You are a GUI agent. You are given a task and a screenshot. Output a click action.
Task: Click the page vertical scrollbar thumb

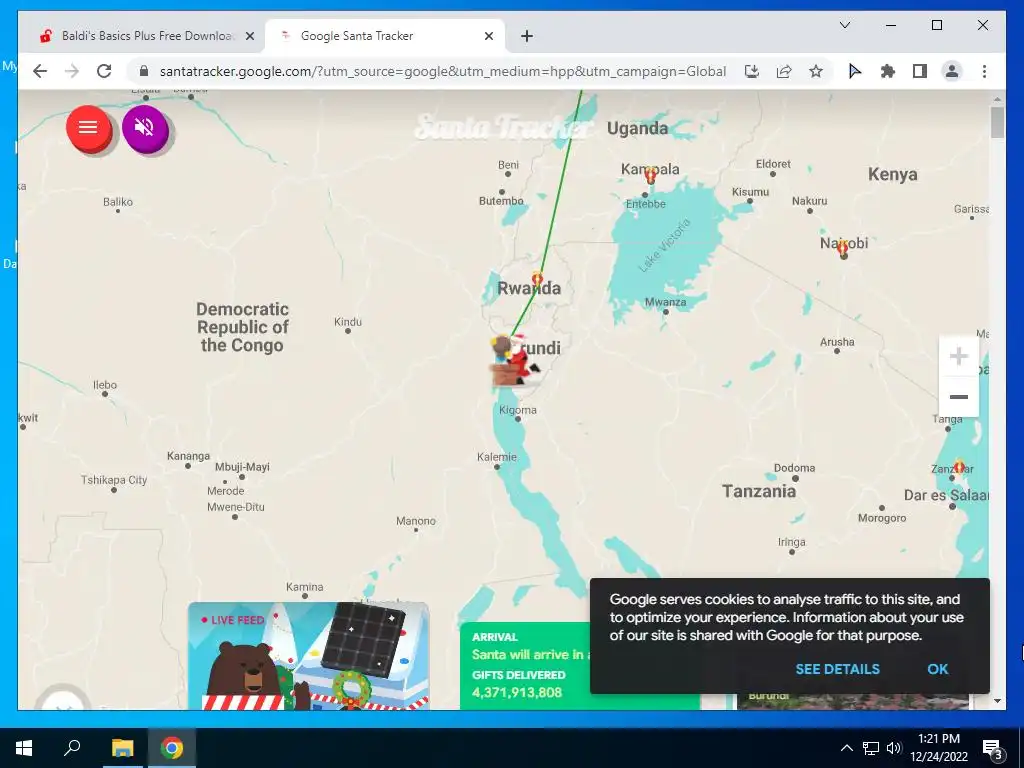997,122
